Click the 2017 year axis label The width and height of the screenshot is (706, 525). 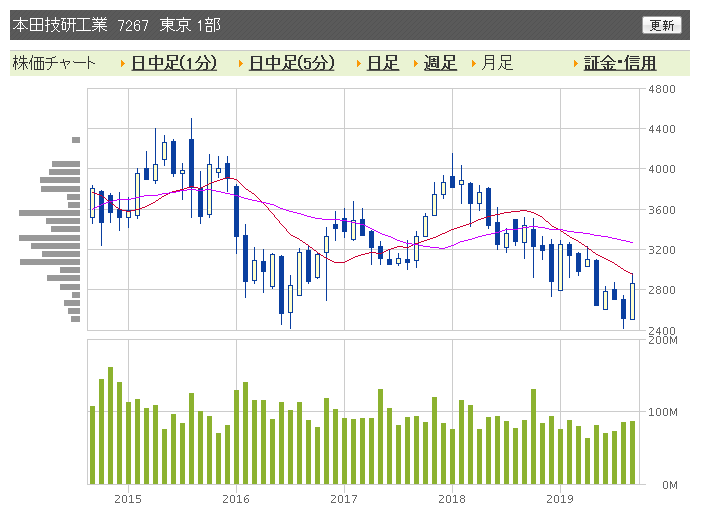coord(344,499)
